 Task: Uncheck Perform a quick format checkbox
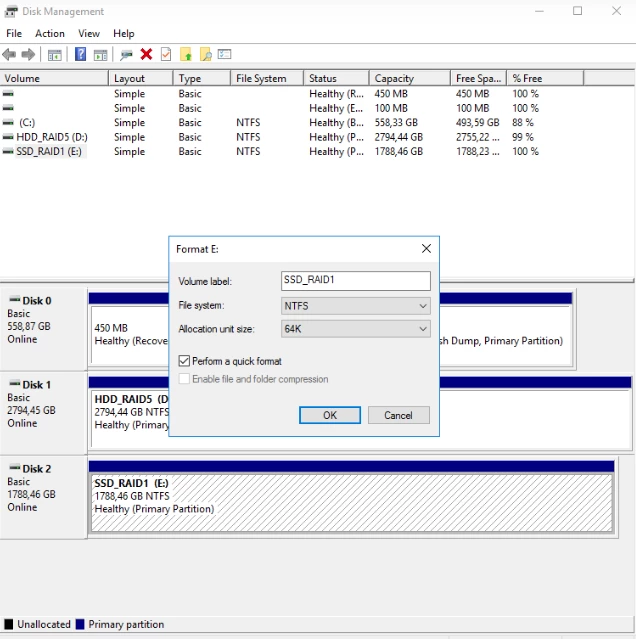click(x=184, y=361)
